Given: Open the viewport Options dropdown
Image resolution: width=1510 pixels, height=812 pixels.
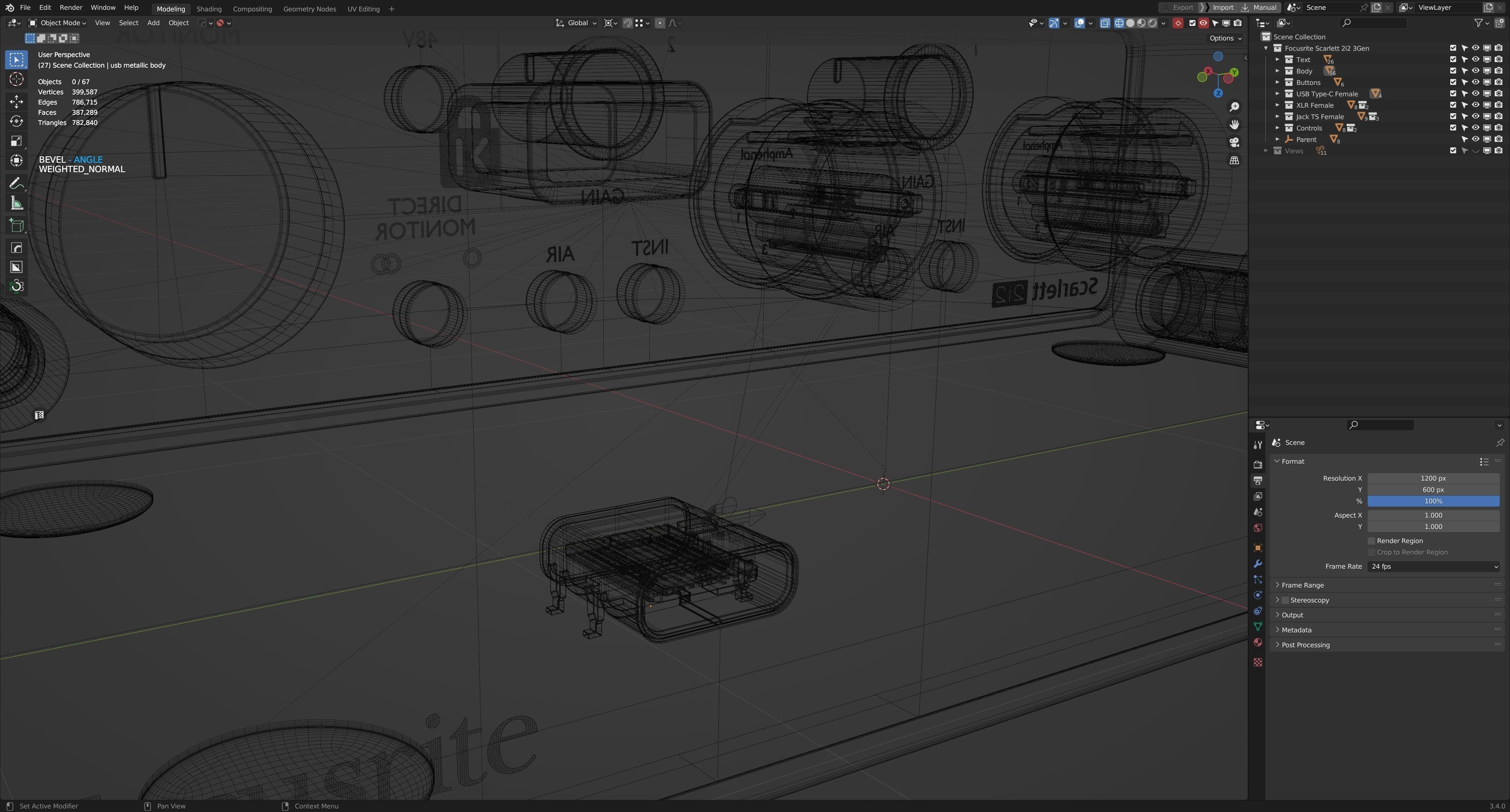Looking at the screenshot, I should pyautogui.click(x=1225, y=38).
